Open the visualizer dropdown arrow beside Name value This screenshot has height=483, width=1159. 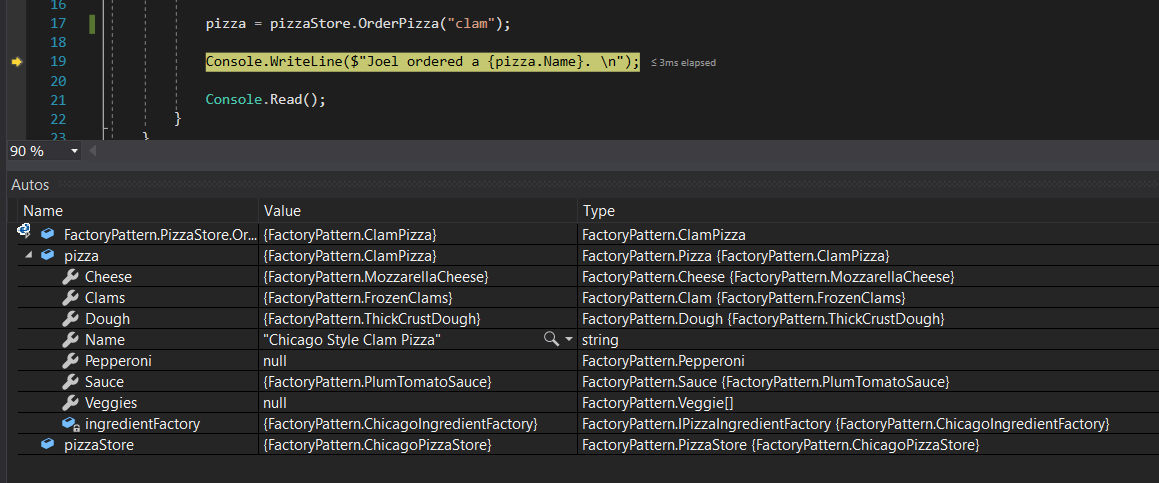pyautogui.click(x=568, y=340)
